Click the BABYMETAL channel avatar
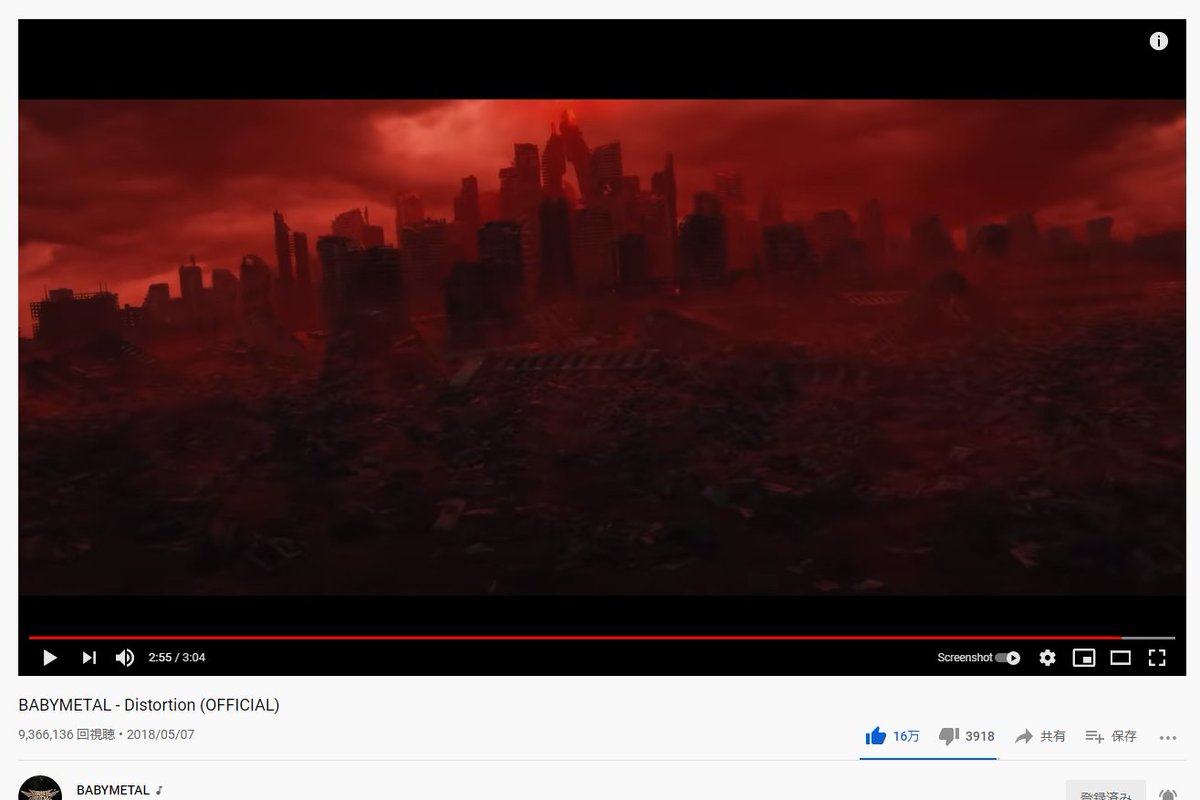This screenshot has height=800, width=1200. click(42, 788)
